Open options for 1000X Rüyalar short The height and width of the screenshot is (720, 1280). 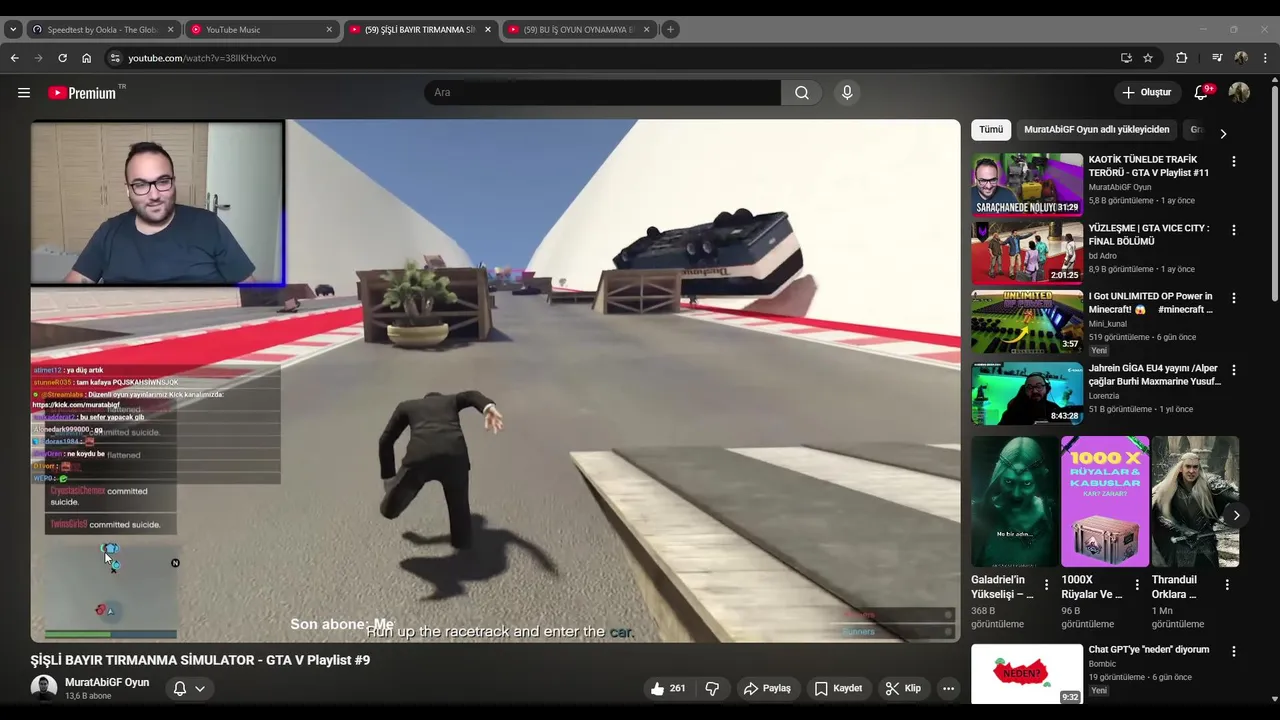1137,585
